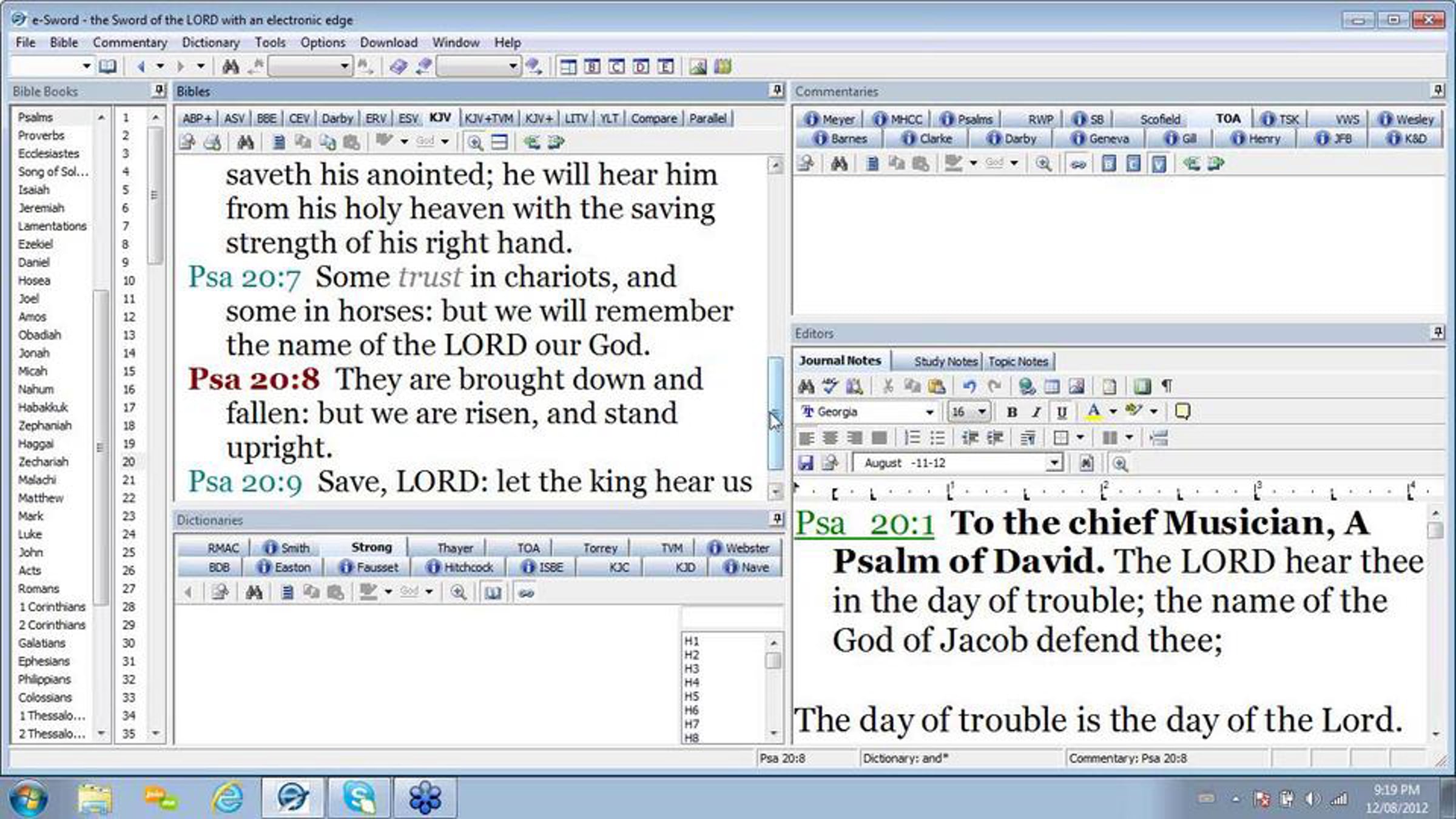Open the Georgia font dropdown
Screen dimensions: 1456x819
(x=929, y=412)
